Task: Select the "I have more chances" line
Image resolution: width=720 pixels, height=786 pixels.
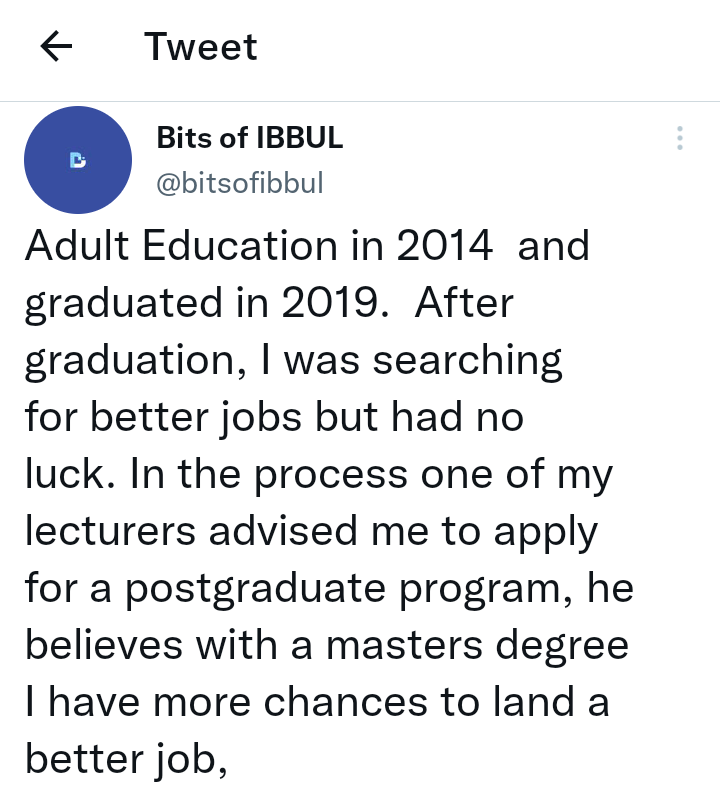Action: click(x=317, y=703)
